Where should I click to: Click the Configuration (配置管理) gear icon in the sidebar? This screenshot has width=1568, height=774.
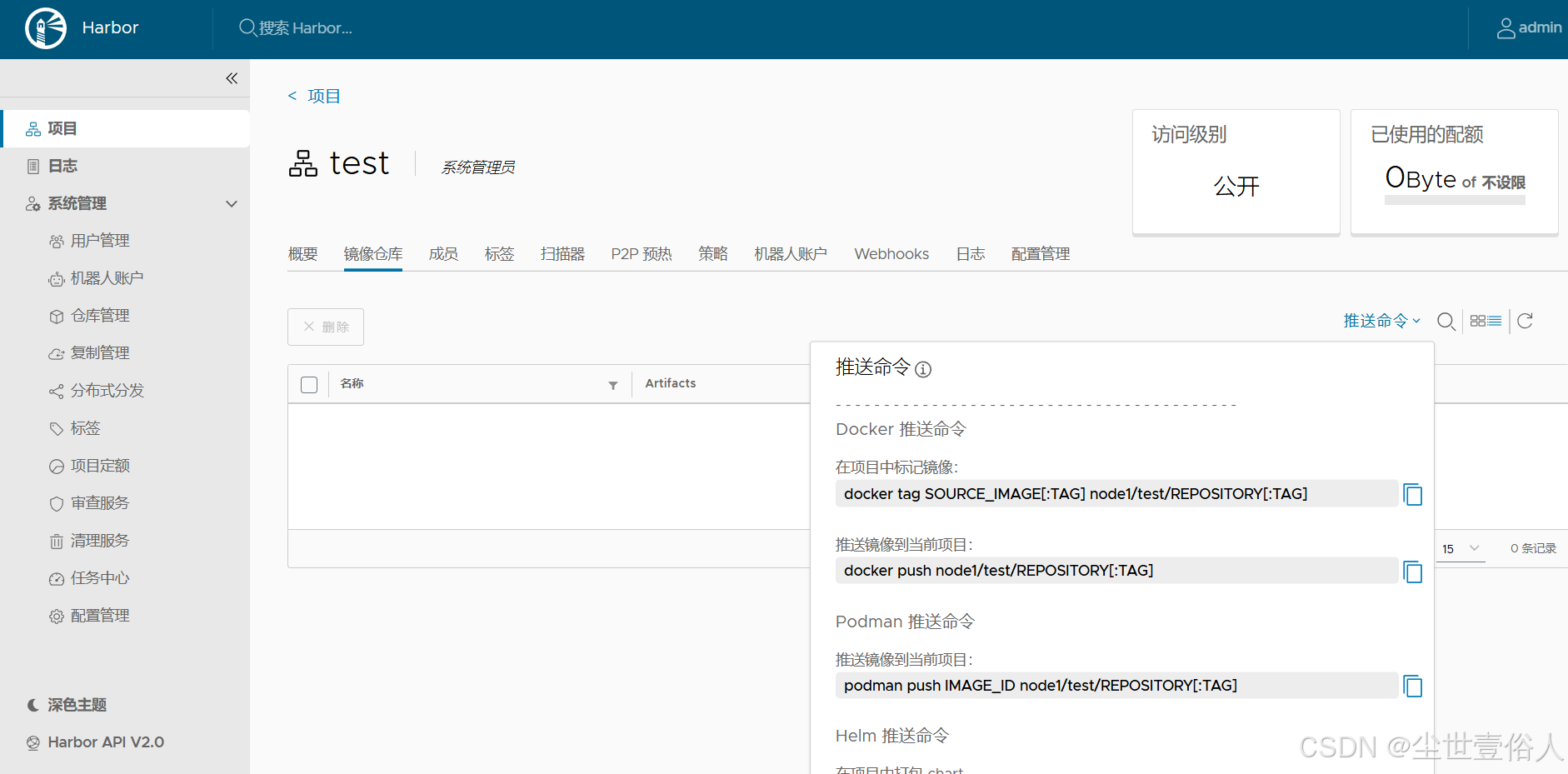(x=57, y=617)
